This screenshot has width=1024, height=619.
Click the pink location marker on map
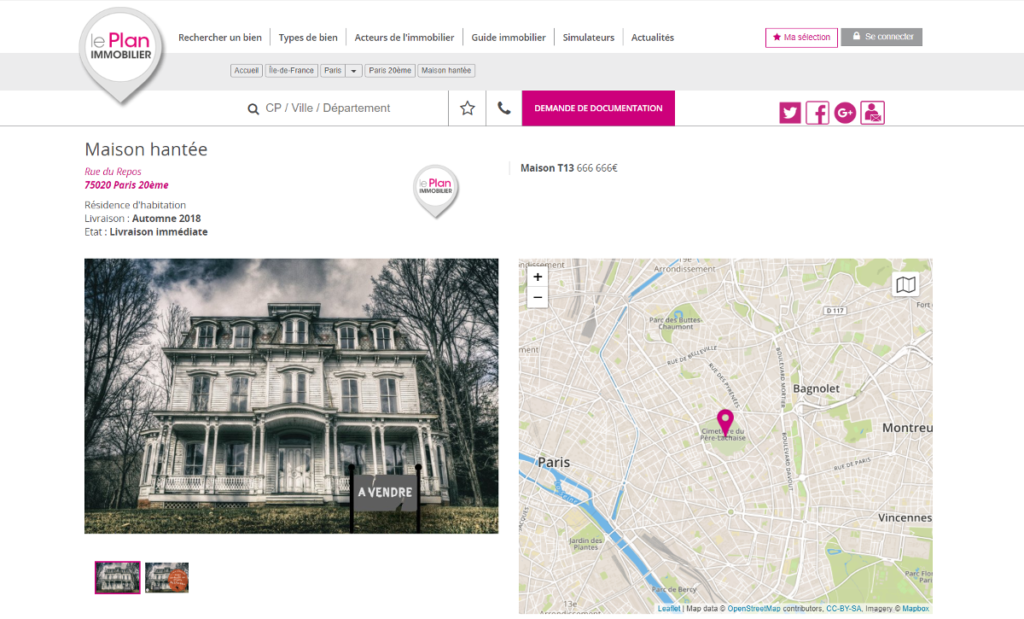tap(725, 421)
